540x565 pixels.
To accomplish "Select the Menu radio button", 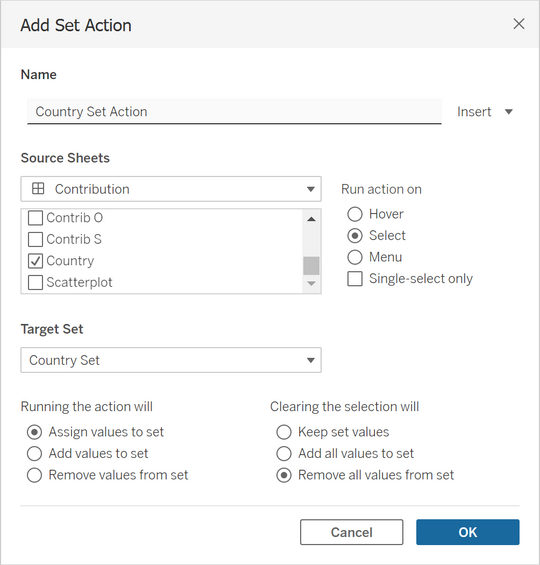I will pos(355,257).
